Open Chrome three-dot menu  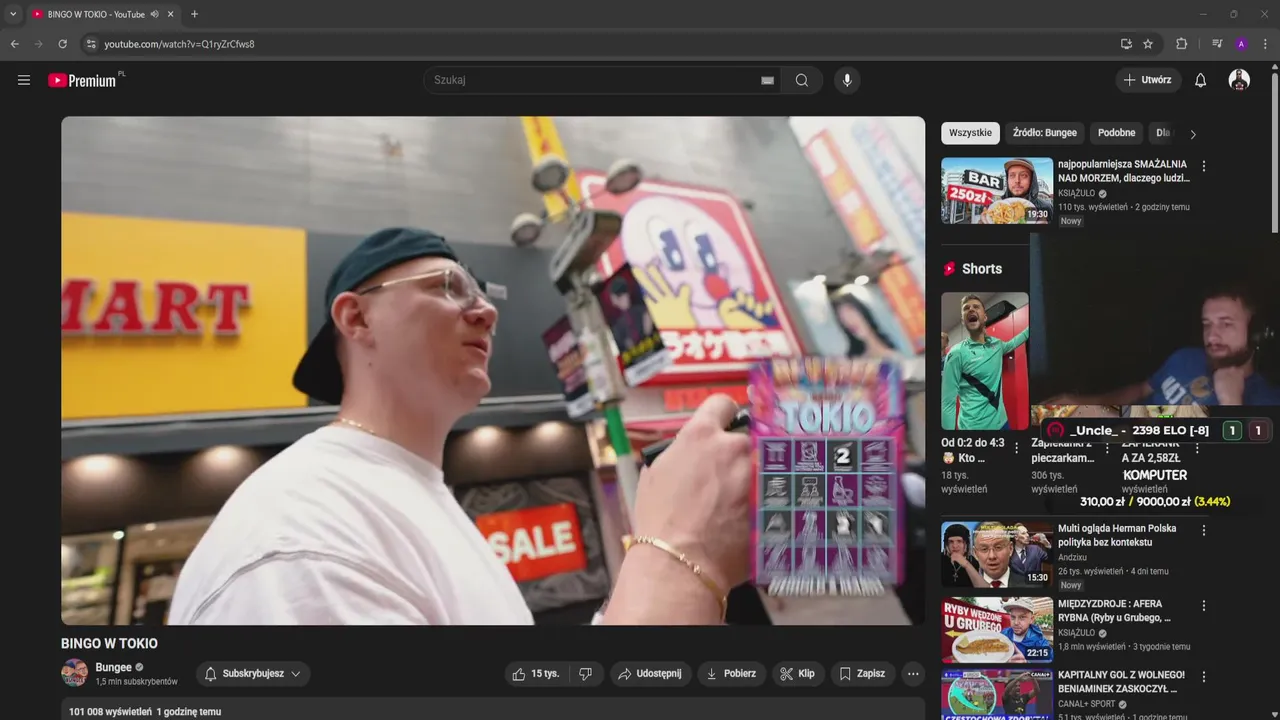(x=1265, y=44)
